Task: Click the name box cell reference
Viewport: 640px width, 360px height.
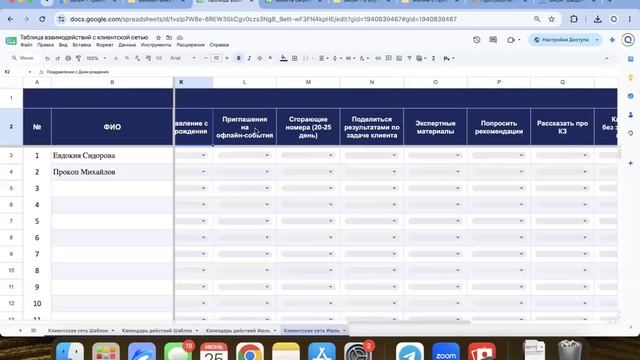Action: (16, 72)
